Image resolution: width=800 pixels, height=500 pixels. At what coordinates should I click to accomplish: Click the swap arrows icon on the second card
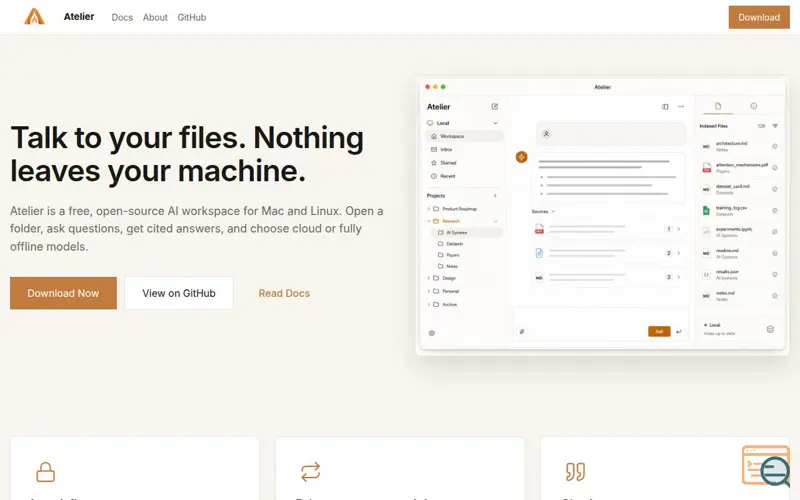pyautogui.click(x=310, y=472)
